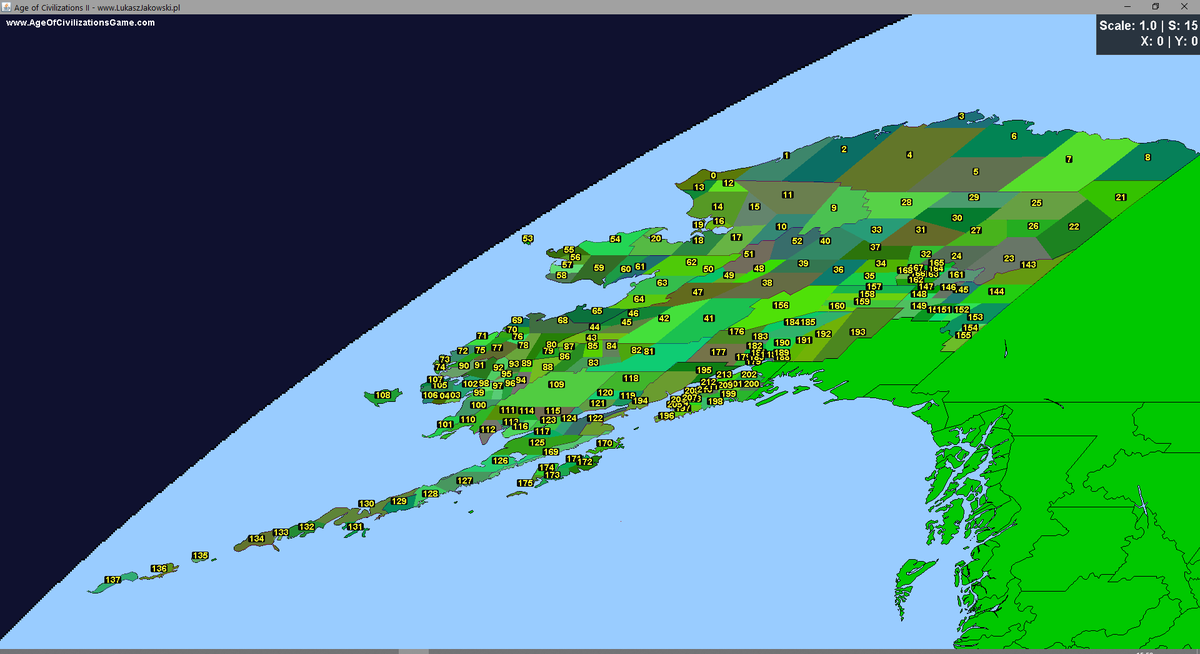The image size is (1200, 654).
Task: Select province label 6
Action: point(1014,136)
